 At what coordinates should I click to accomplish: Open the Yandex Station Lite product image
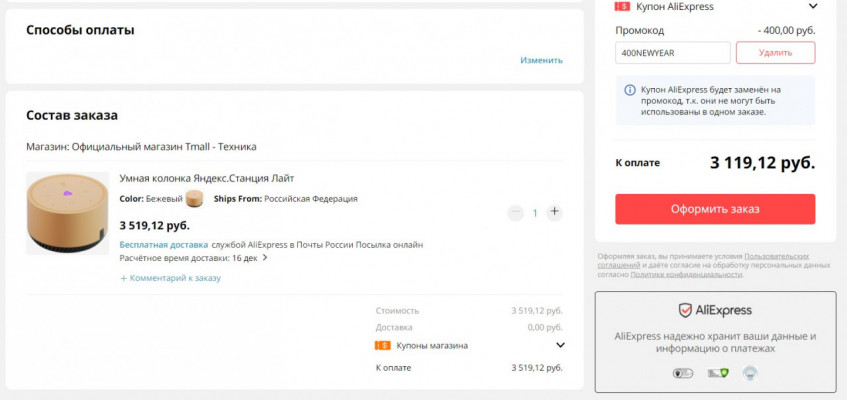tap(68, 213)
